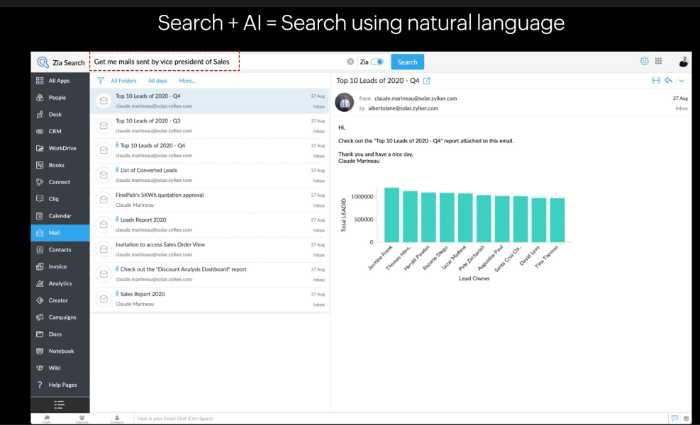700x425 pixels.
Task: Click the first bar in the leads chart
Action: (392, 215)
